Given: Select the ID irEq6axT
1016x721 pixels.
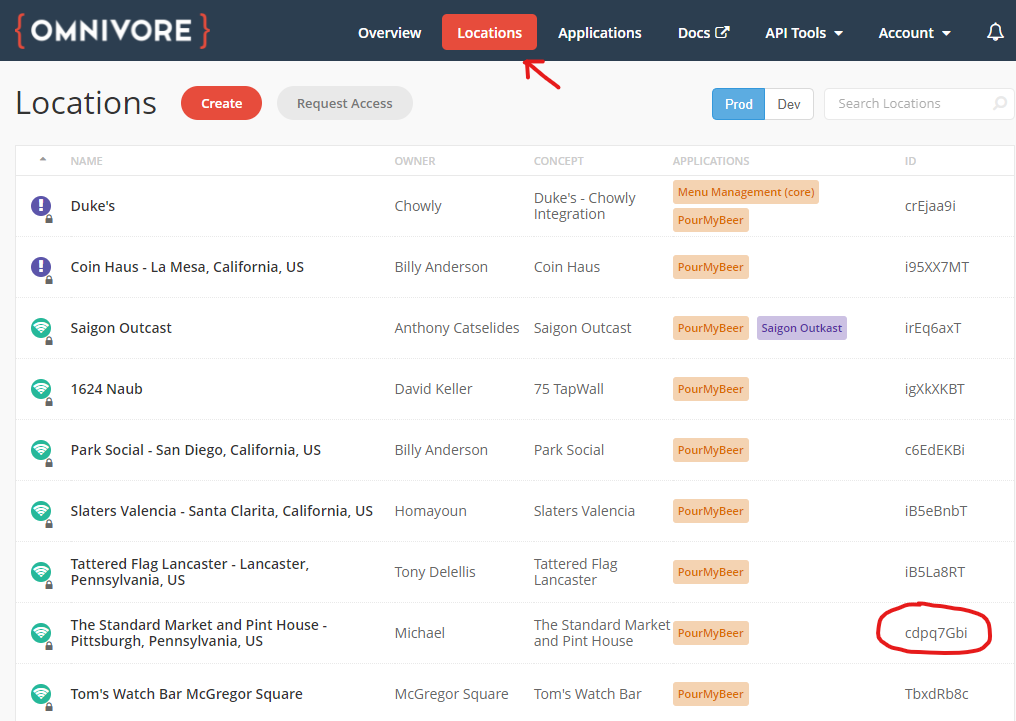Looking at the screenshot, I should tap(932, 328).
